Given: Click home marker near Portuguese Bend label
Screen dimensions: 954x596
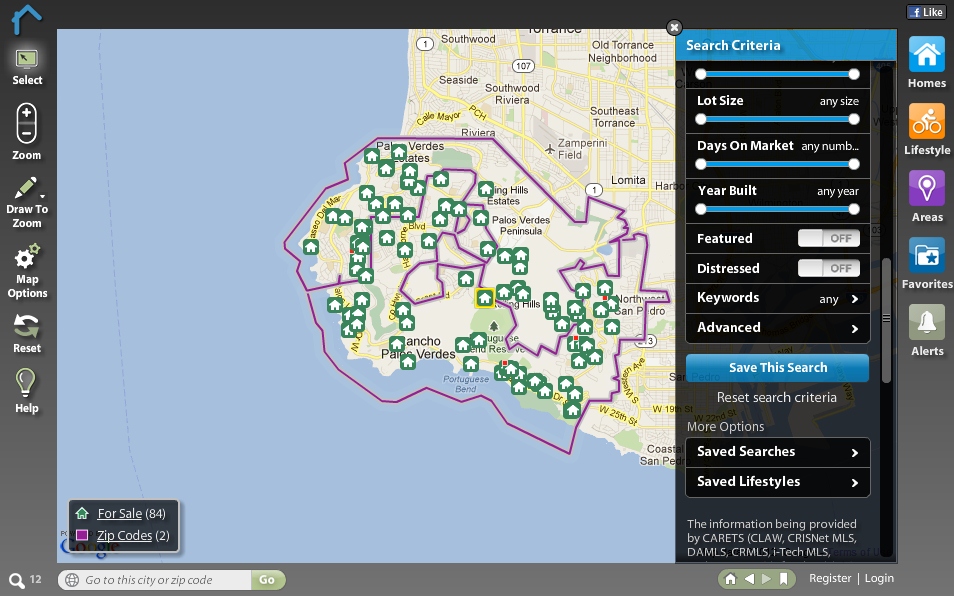Looking at the screenshot, I should pos(470,364).
